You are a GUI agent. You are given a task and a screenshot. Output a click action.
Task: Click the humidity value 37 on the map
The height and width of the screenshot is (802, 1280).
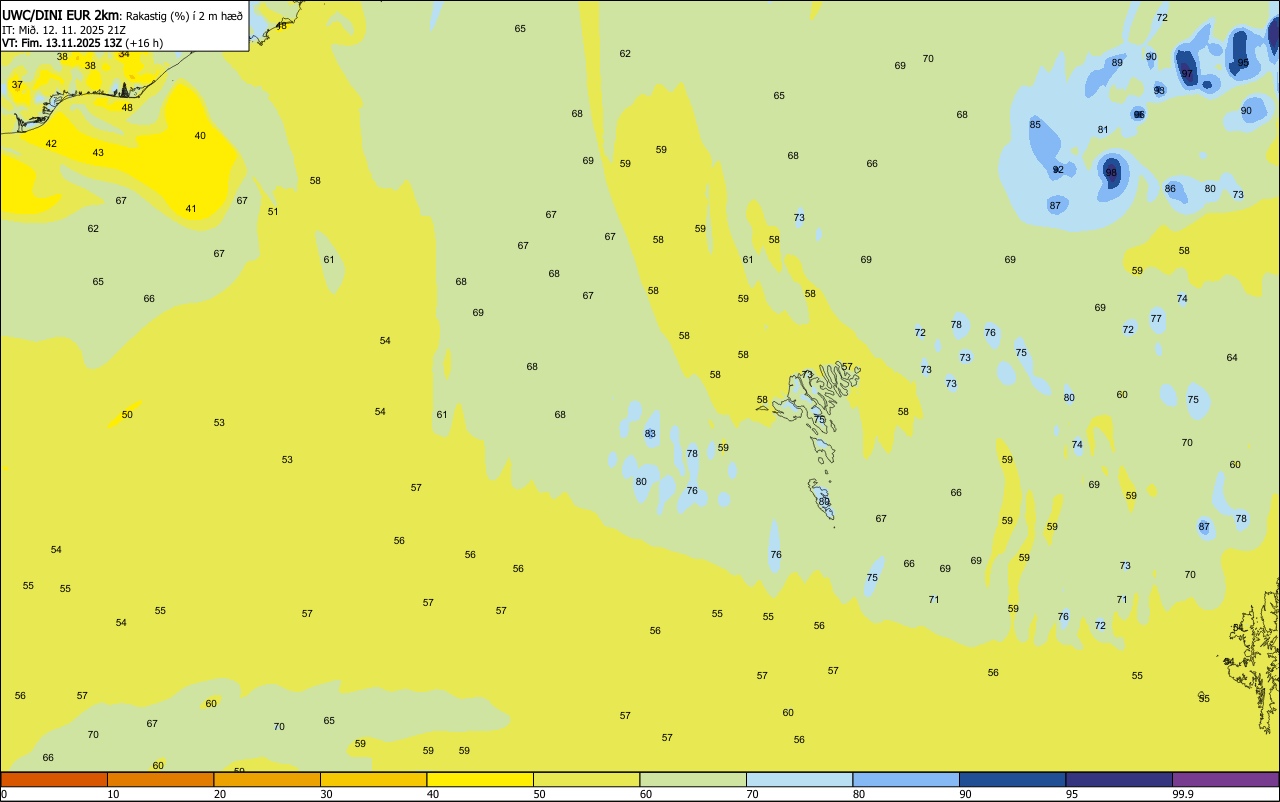17,85
